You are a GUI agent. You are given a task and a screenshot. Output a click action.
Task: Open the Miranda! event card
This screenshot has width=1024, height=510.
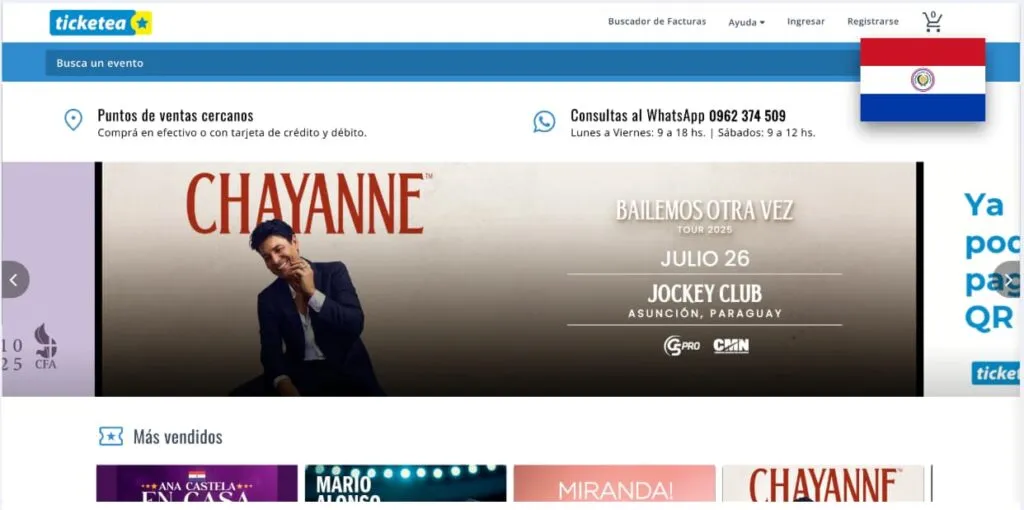pyautogui.click(x=615, y=483)
